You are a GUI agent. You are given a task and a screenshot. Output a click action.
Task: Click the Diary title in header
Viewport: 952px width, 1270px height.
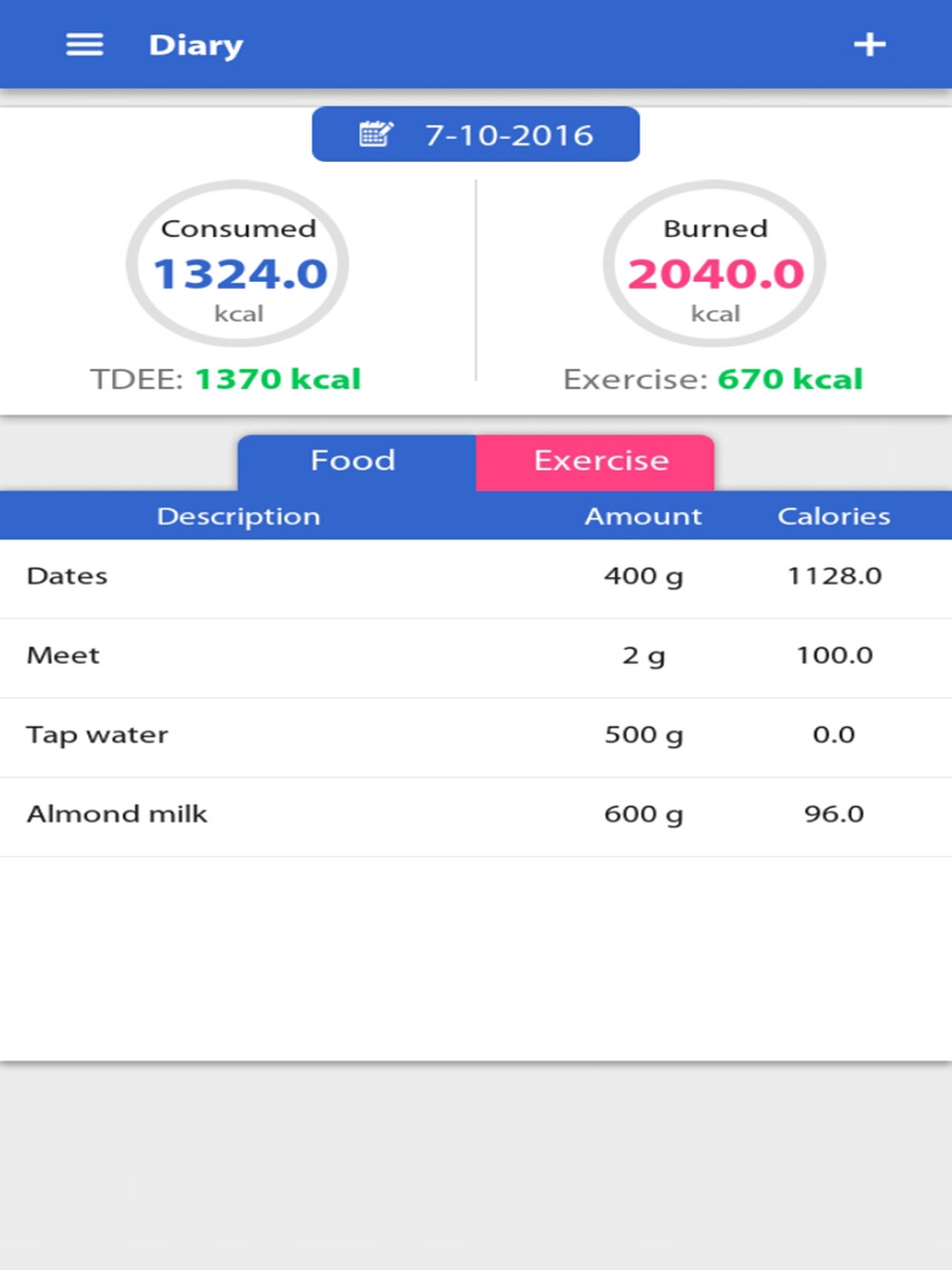(x=196, y=46)
